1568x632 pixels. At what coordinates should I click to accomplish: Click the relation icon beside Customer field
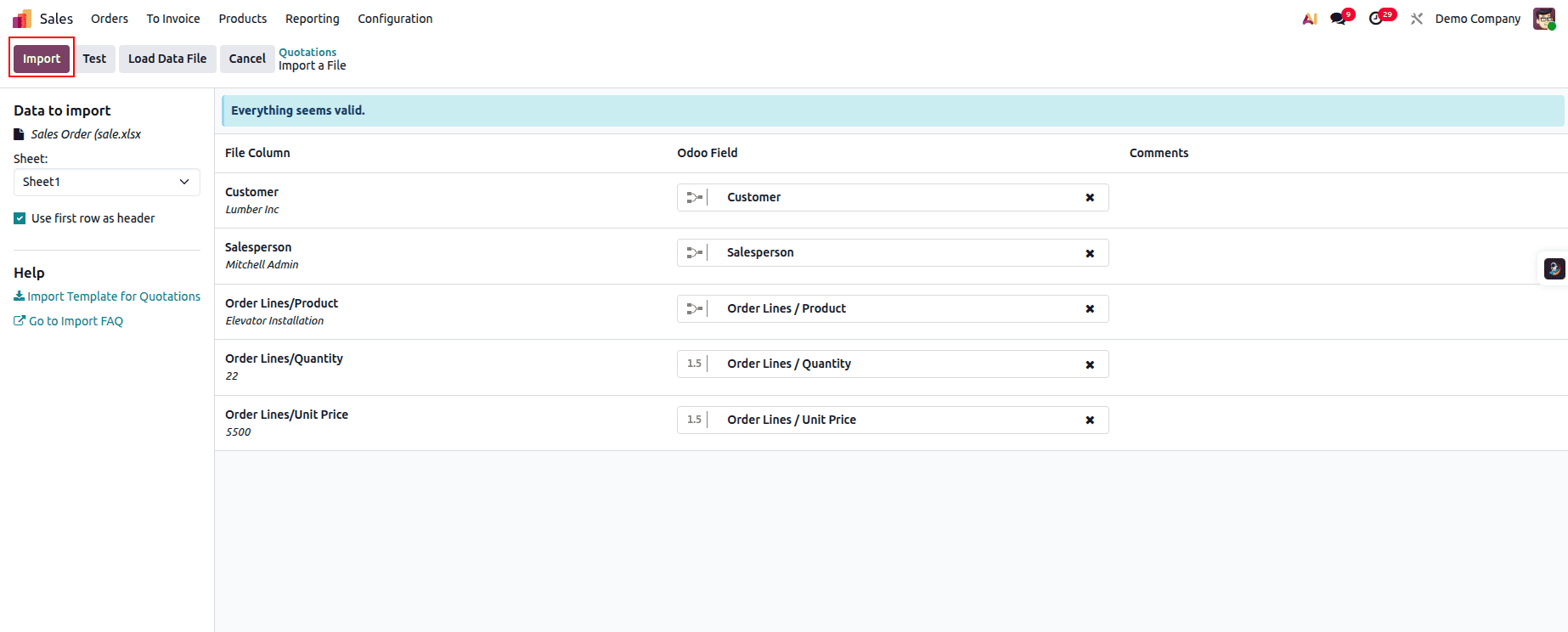pyautogui.click(x=694, y=197)
